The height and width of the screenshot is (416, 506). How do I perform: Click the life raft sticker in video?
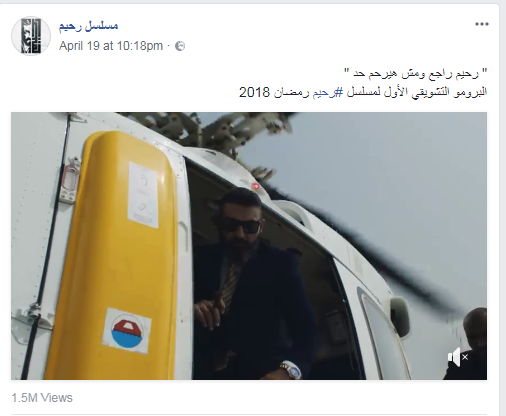127,331
